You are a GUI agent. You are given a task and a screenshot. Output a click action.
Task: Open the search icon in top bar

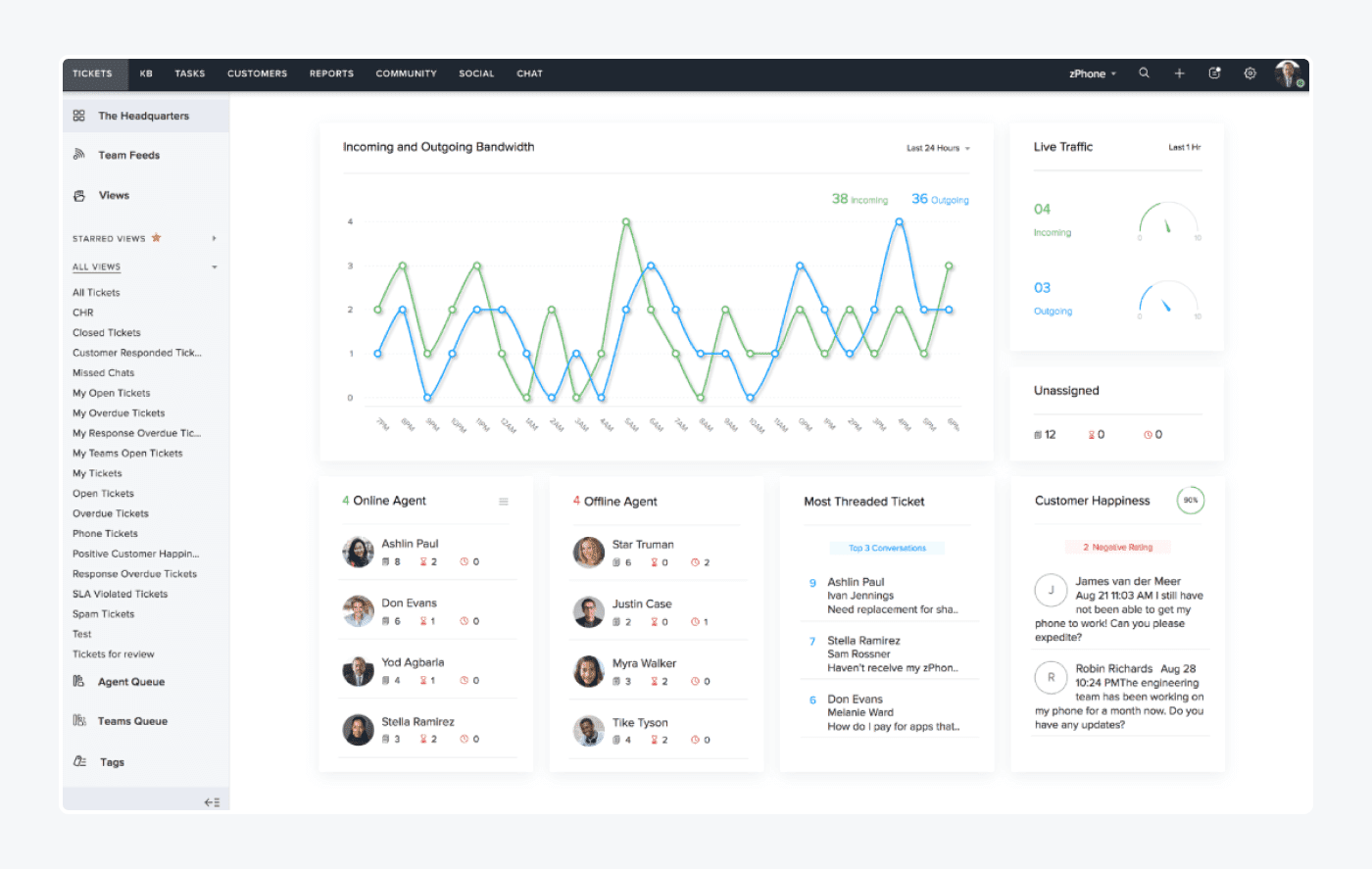1144,73
